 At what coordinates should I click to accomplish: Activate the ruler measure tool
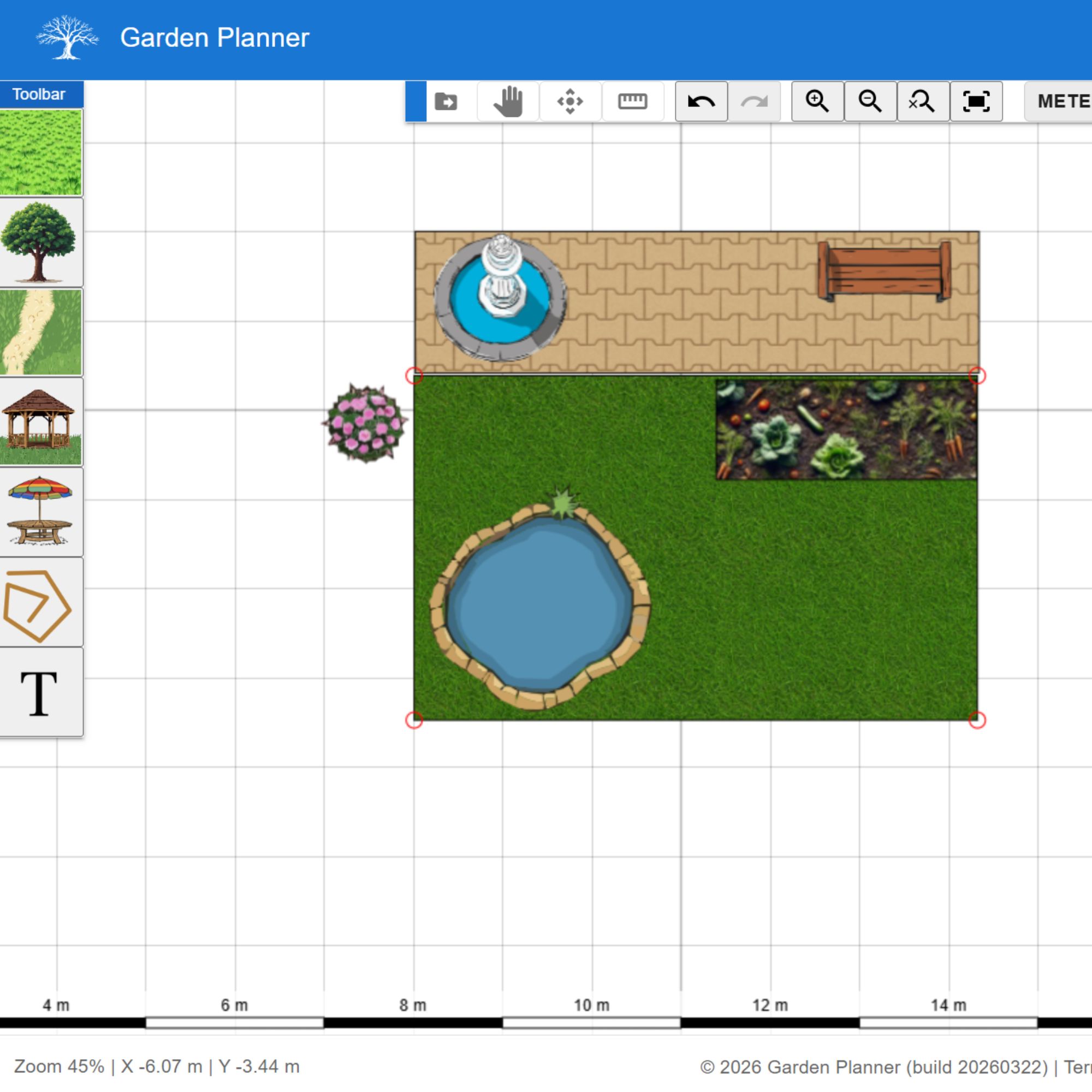coord(632,102)
